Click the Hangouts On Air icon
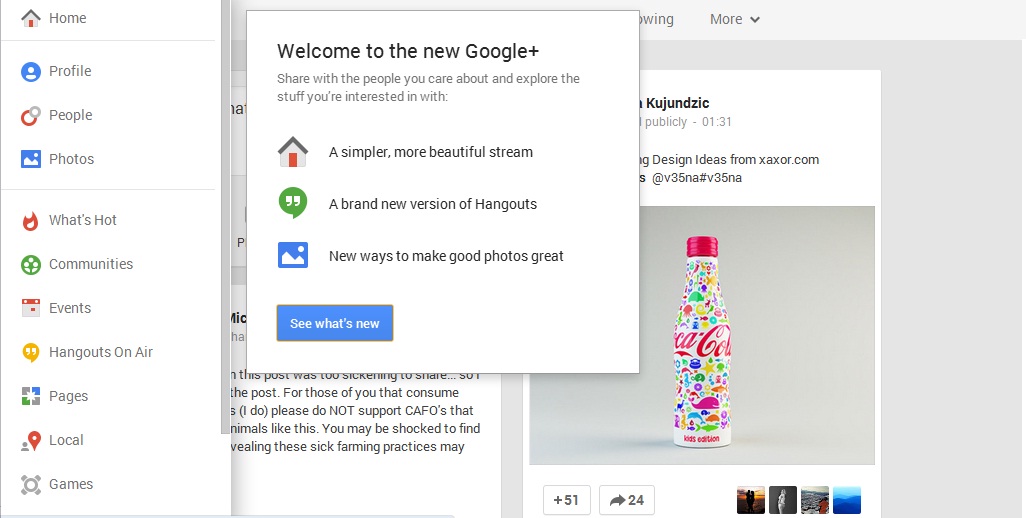Image resolution: width=1026 pixels, height=518 pixels. (x=31, y=352)
